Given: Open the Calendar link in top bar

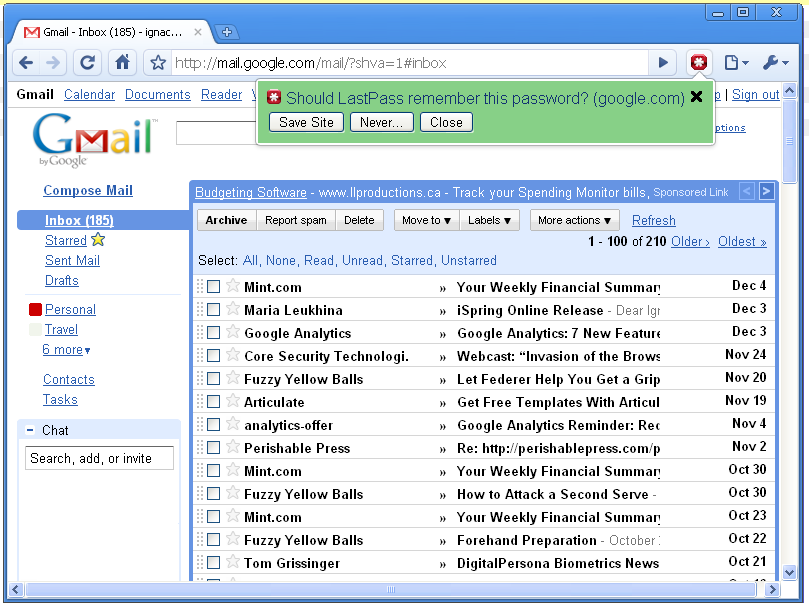Looking at the screenshot, I should pos(89,94).
